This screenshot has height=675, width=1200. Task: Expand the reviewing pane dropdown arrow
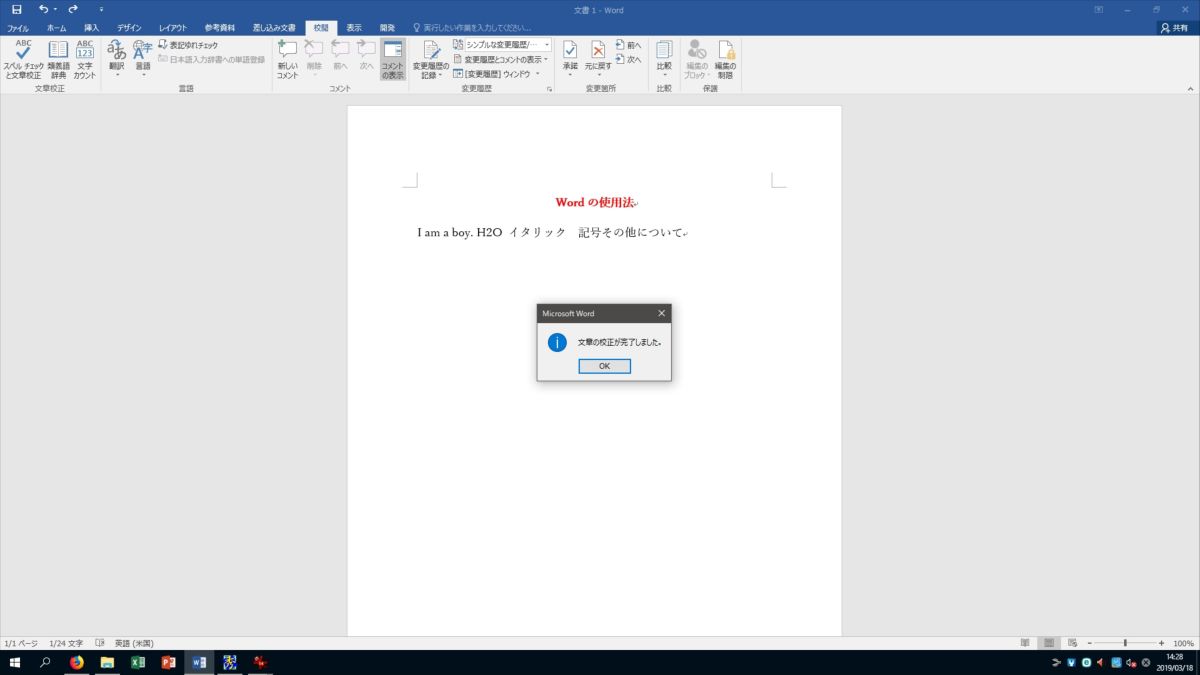(537, 73)
